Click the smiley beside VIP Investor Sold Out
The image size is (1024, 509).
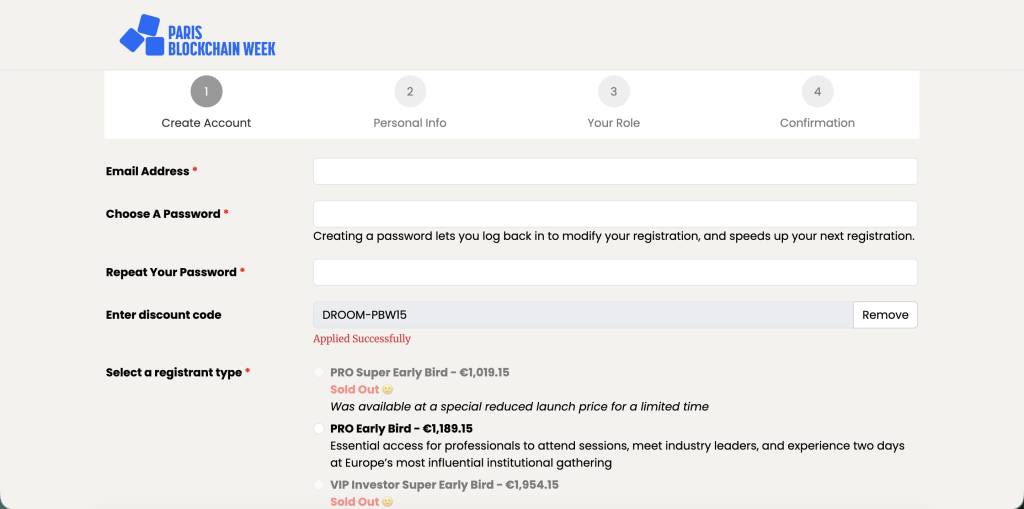point(388,502)
